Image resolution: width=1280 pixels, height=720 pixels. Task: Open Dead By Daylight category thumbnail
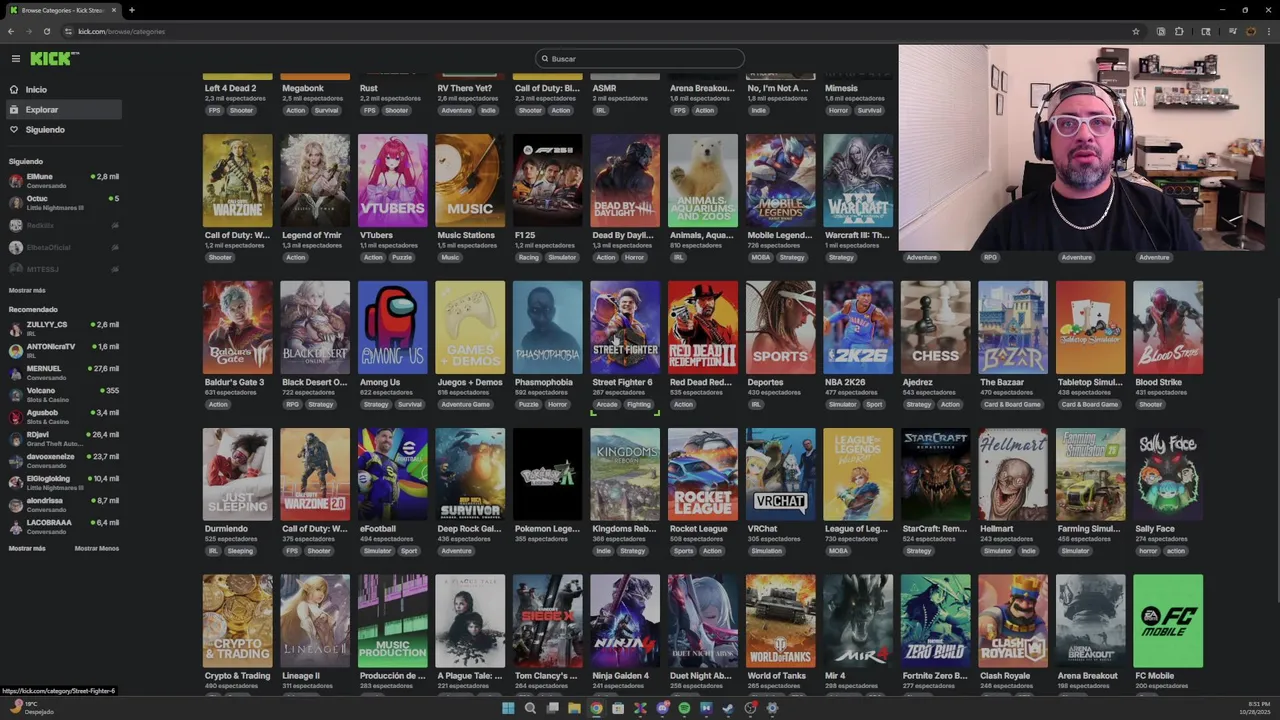click(x=625, y=180)
